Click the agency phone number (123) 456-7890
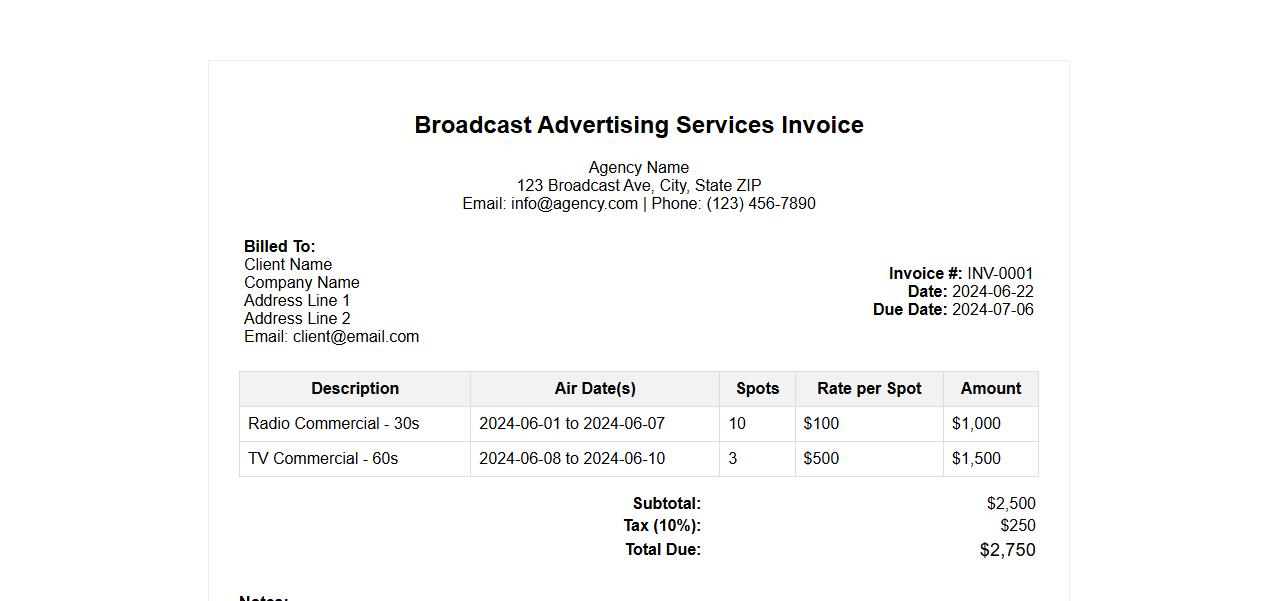This screenshot has width=1278, height=601. (x=760, y=203)
